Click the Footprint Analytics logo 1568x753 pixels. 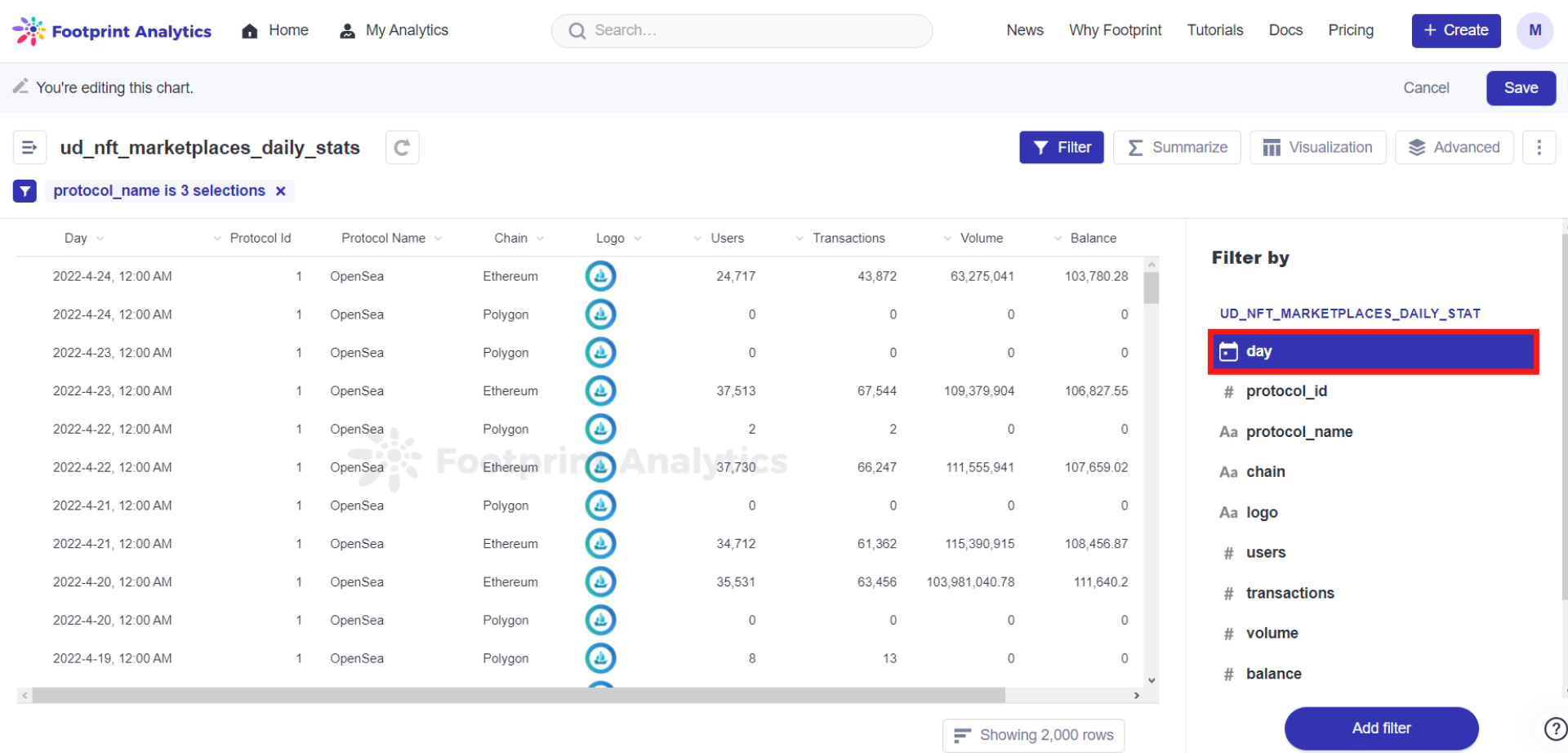tap(112, 31)
